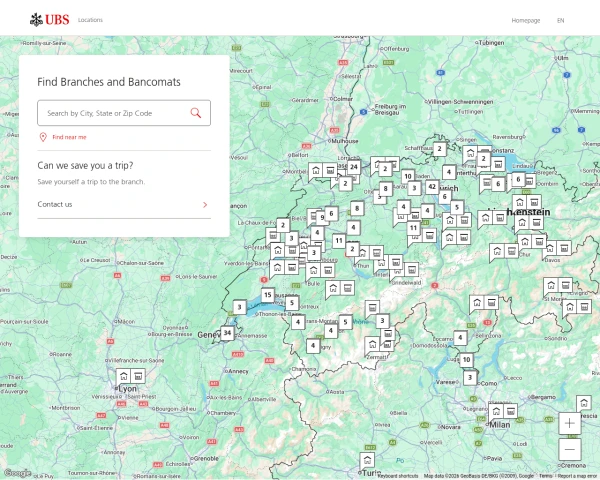Select the branch marker above St Moritz

click(x=551, y=285)
